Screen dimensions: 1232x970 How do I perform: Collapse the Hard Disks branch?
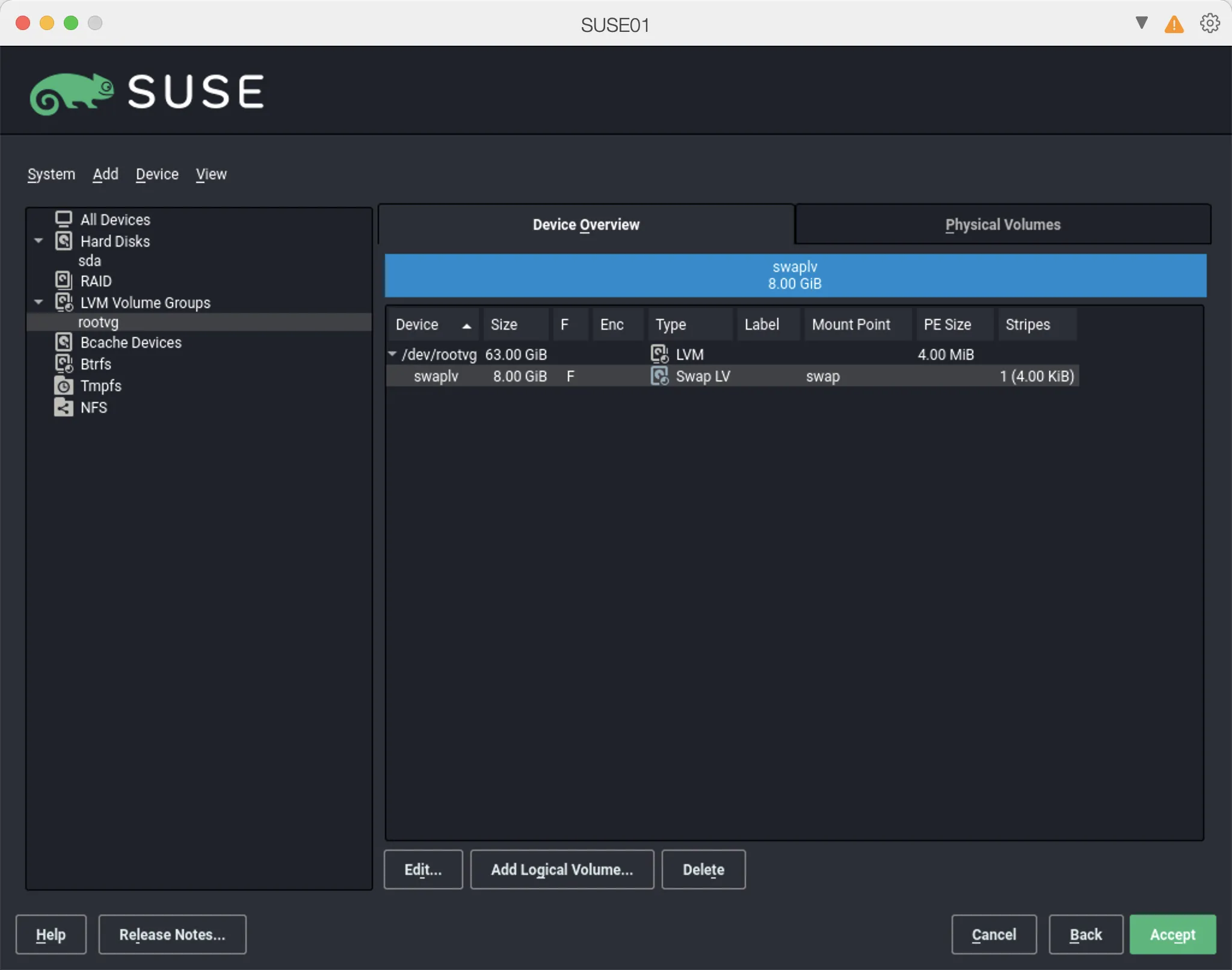pos(38,241)
